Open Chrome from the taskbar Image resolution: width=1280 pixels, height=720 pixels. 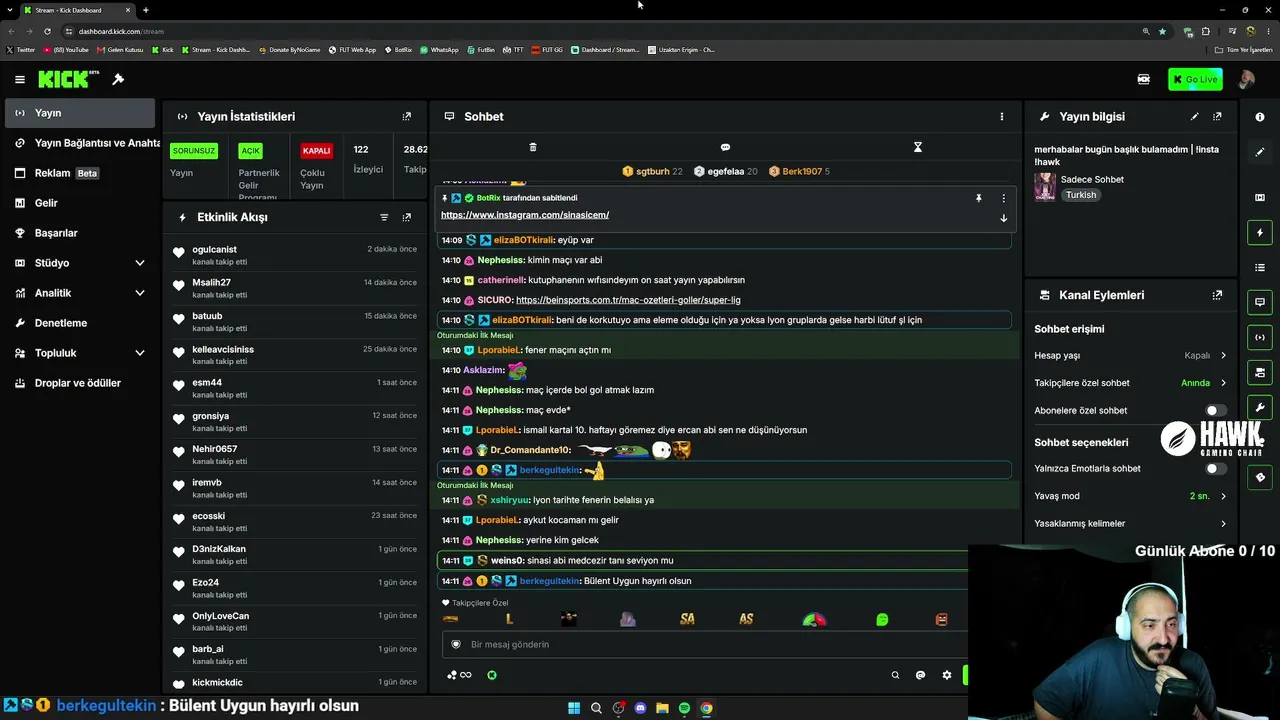coord(706,708)
